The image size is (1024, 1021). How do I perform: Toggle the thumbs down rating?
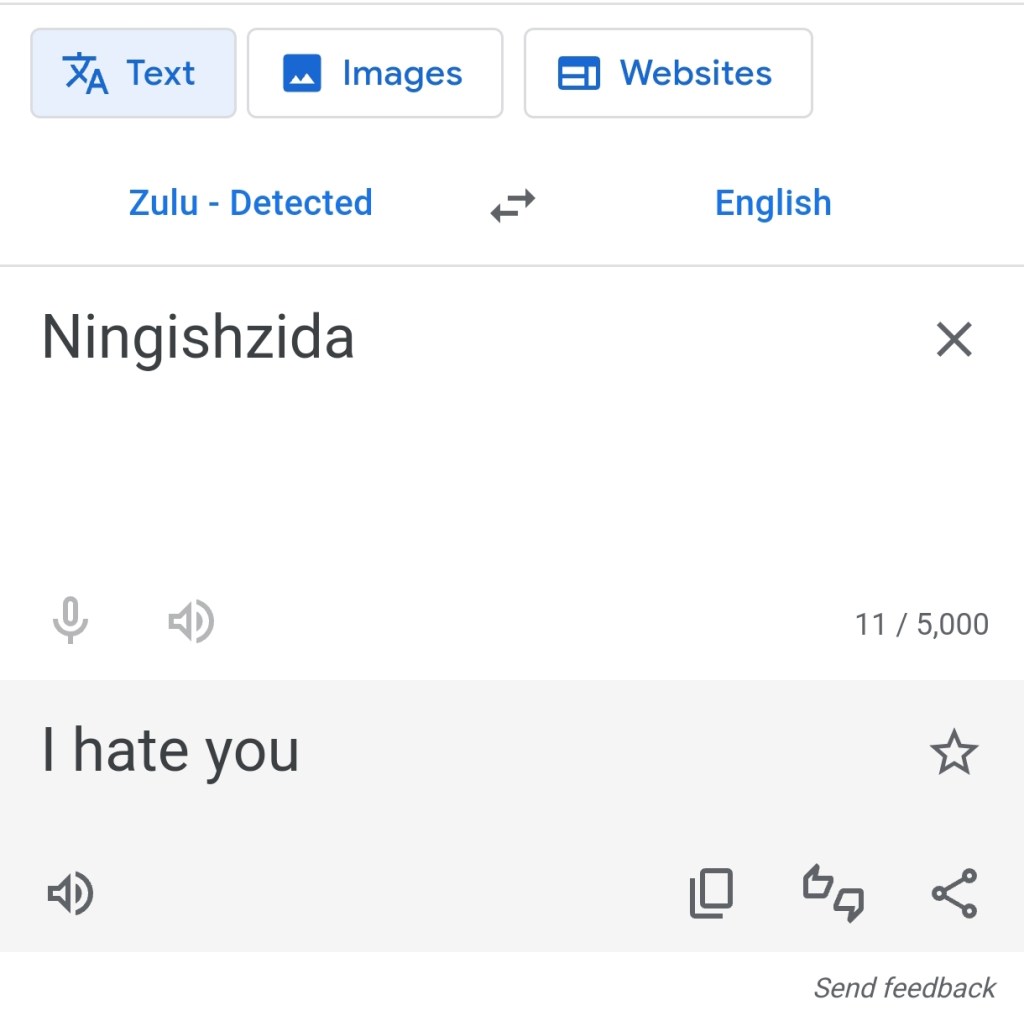click(x=850, y=902)
